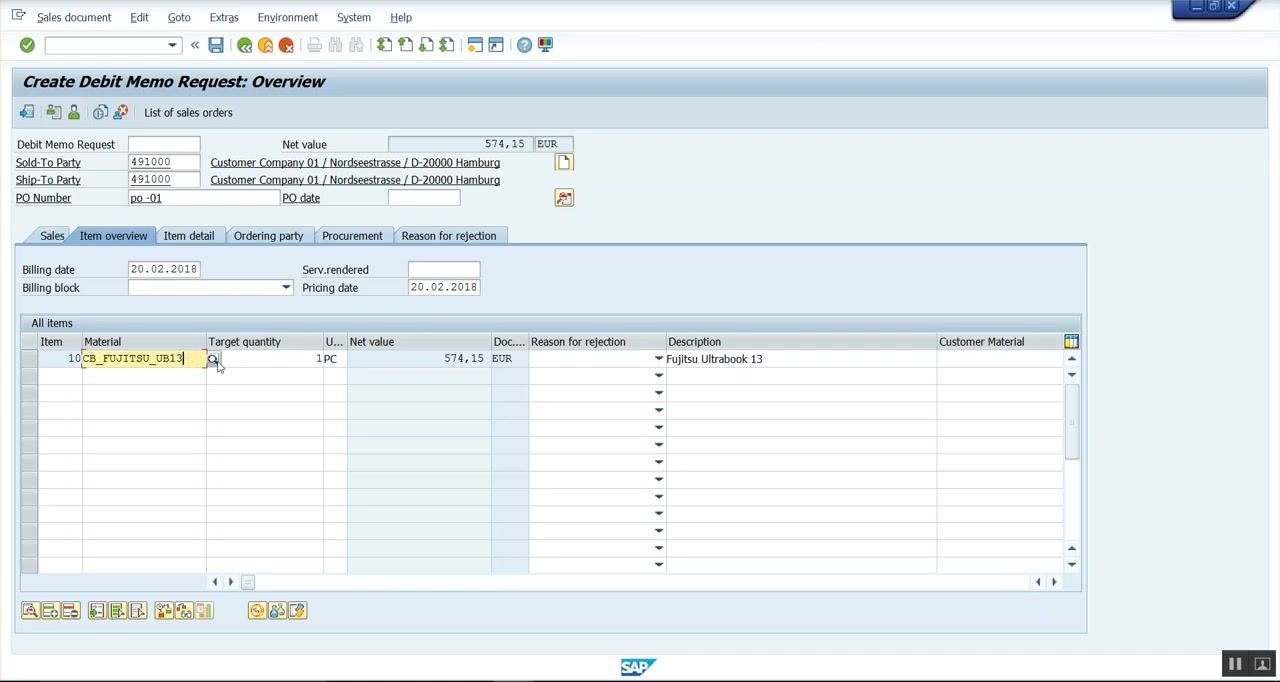Open the Help menu
The image size is (1280, 682).
pyautogui.click(x=401, y=17)
